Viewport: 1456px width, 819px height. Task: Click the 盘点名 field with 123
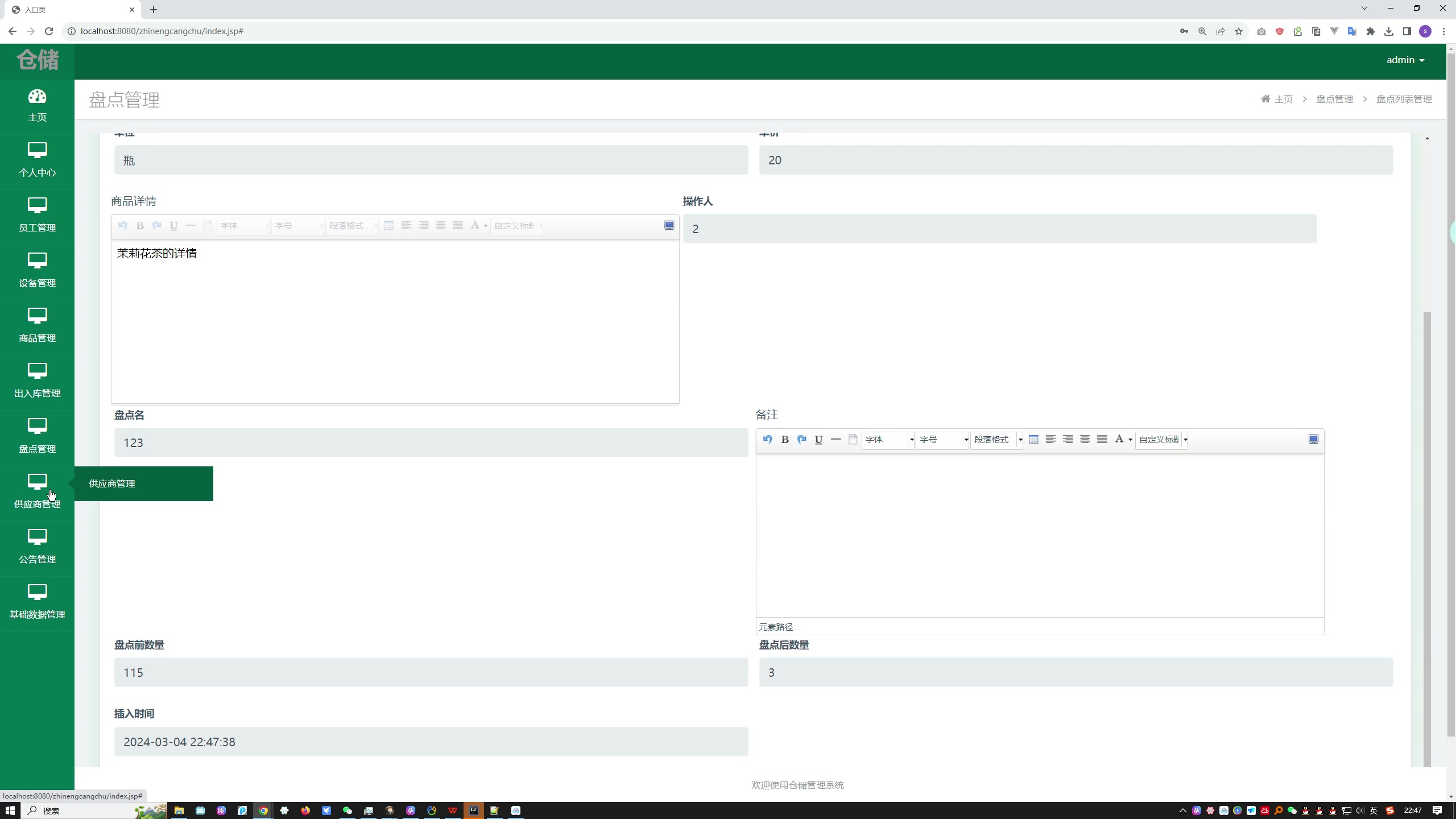[x=431, y=442]
